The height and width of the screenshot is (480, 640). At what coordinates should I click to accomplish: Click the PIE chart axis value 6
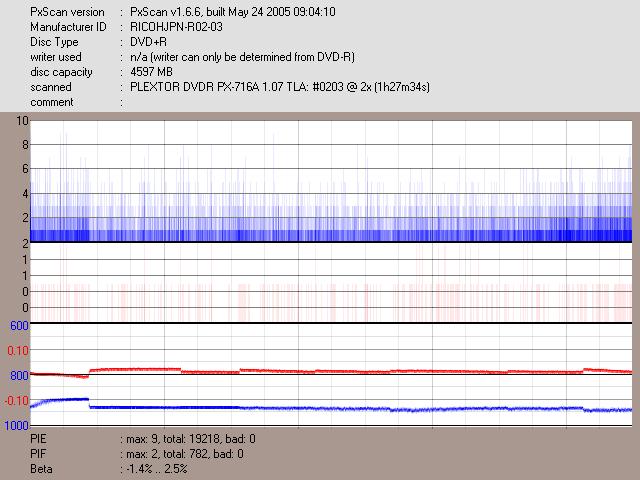tap(25, 169)
